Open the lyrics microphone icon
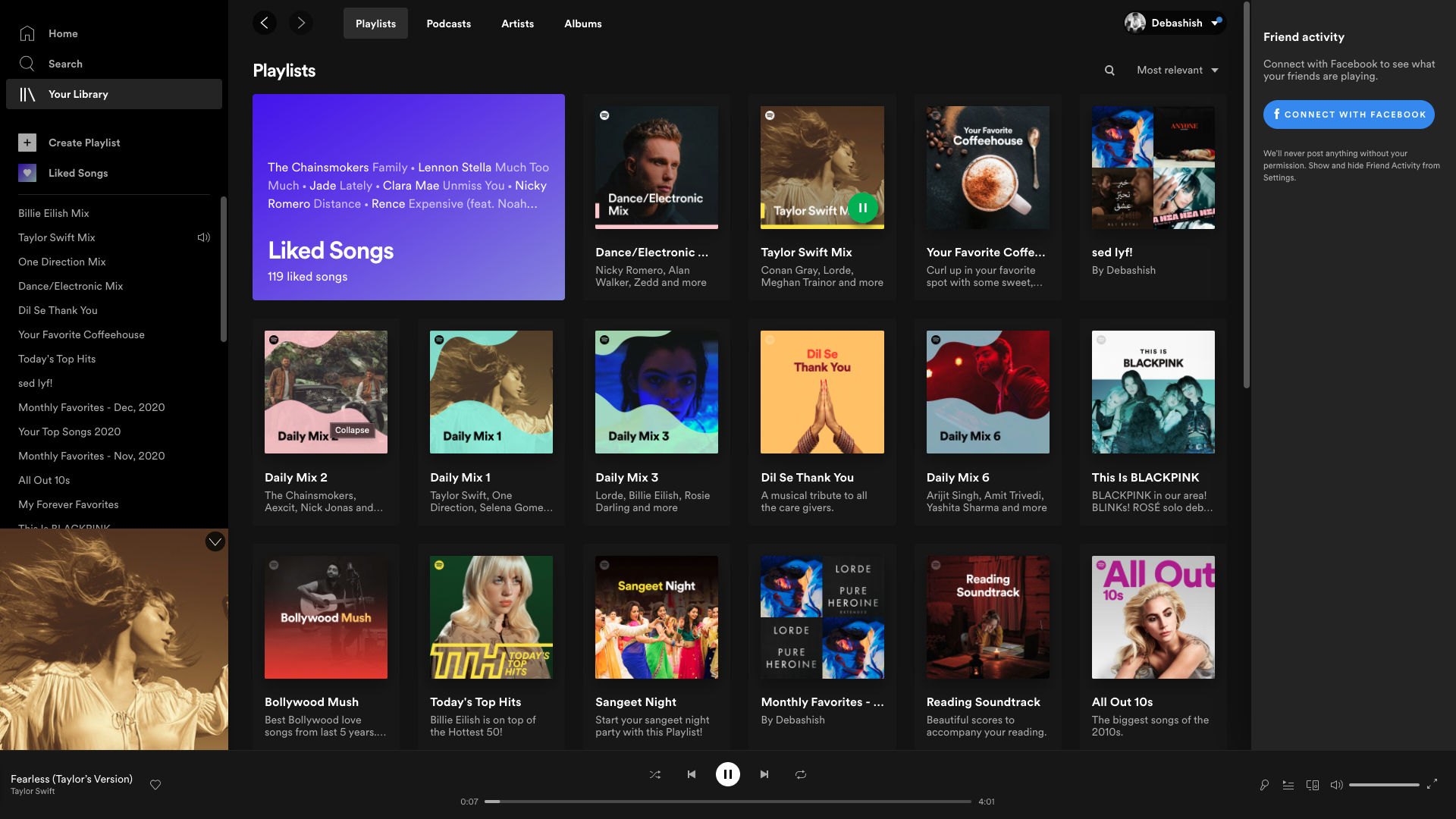 point(1264,785)
